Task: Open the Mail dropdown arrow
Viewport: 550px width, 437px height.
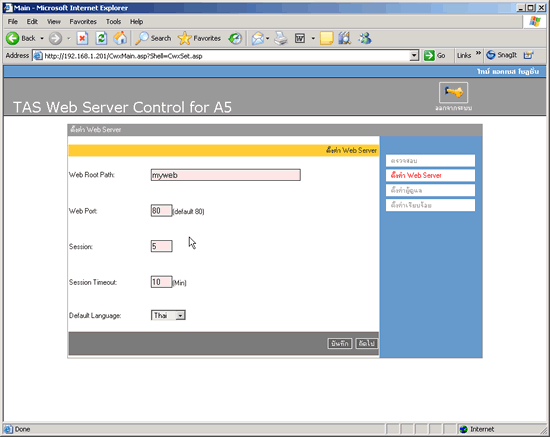Action: point(268,38)
